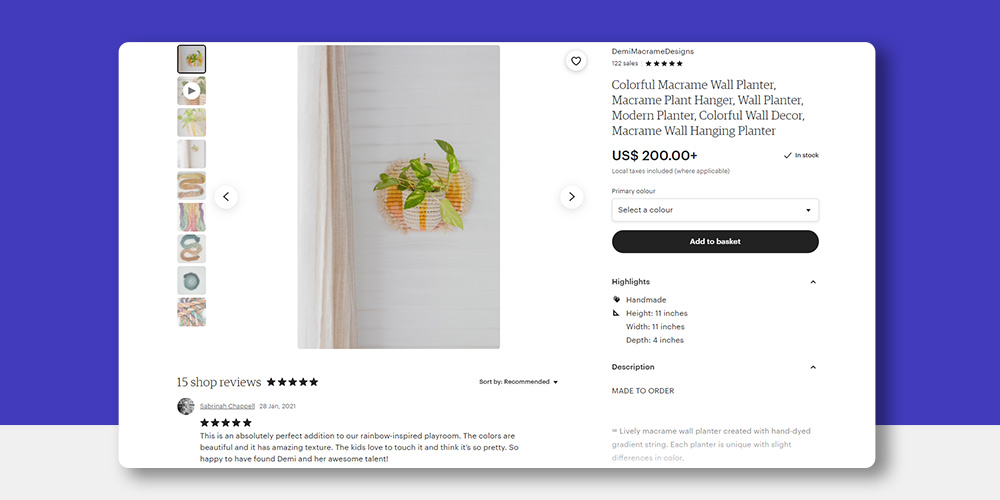Image resolution: width=1000 pixels, height=500 pixels.
Task: Go to previous product image arrow
Action: click(226, 197)
